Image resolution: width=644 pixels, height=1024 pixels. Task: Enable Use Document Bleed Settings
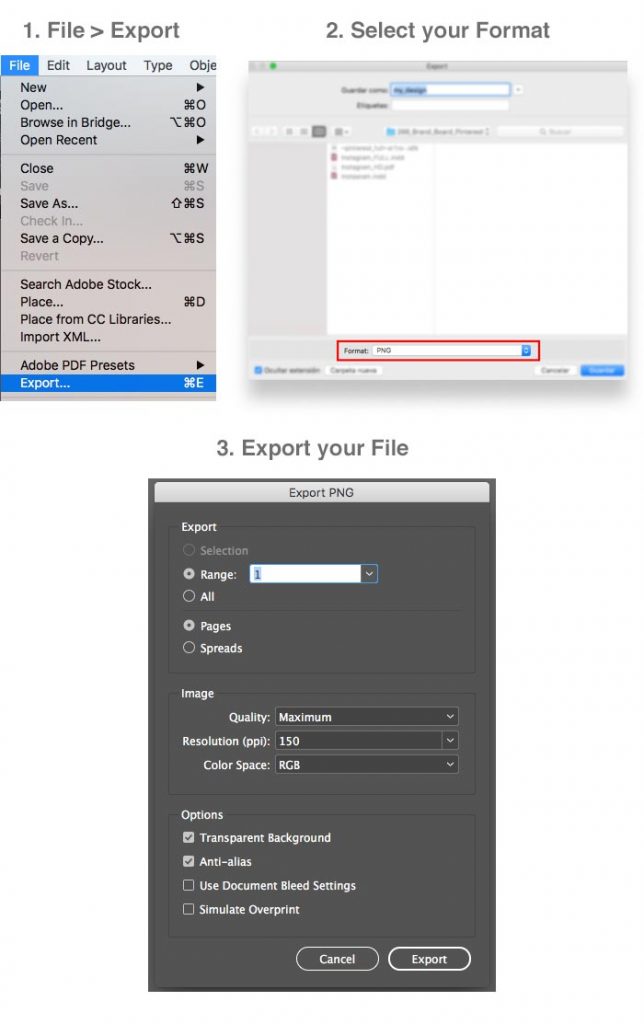(189, 885)
